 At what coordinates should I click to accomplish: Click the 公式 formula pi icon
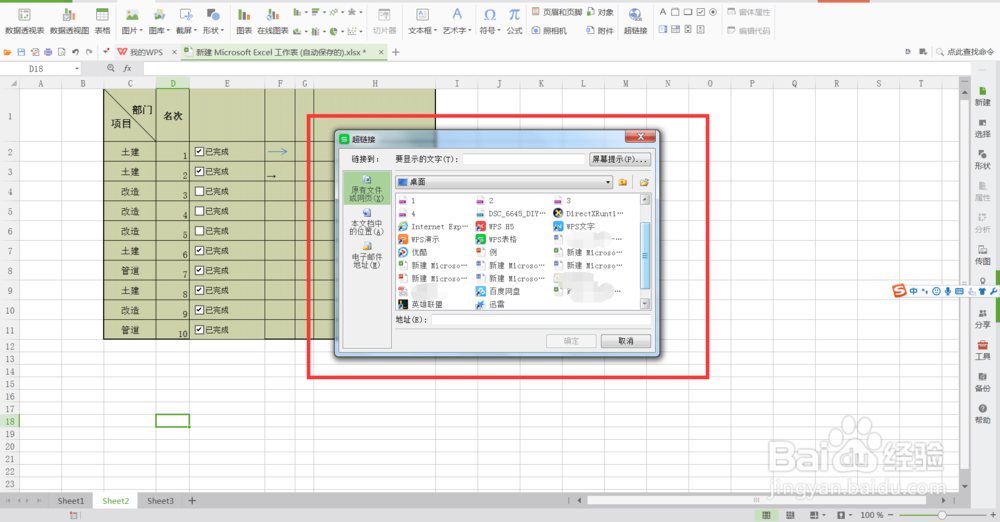pos(514,21)
